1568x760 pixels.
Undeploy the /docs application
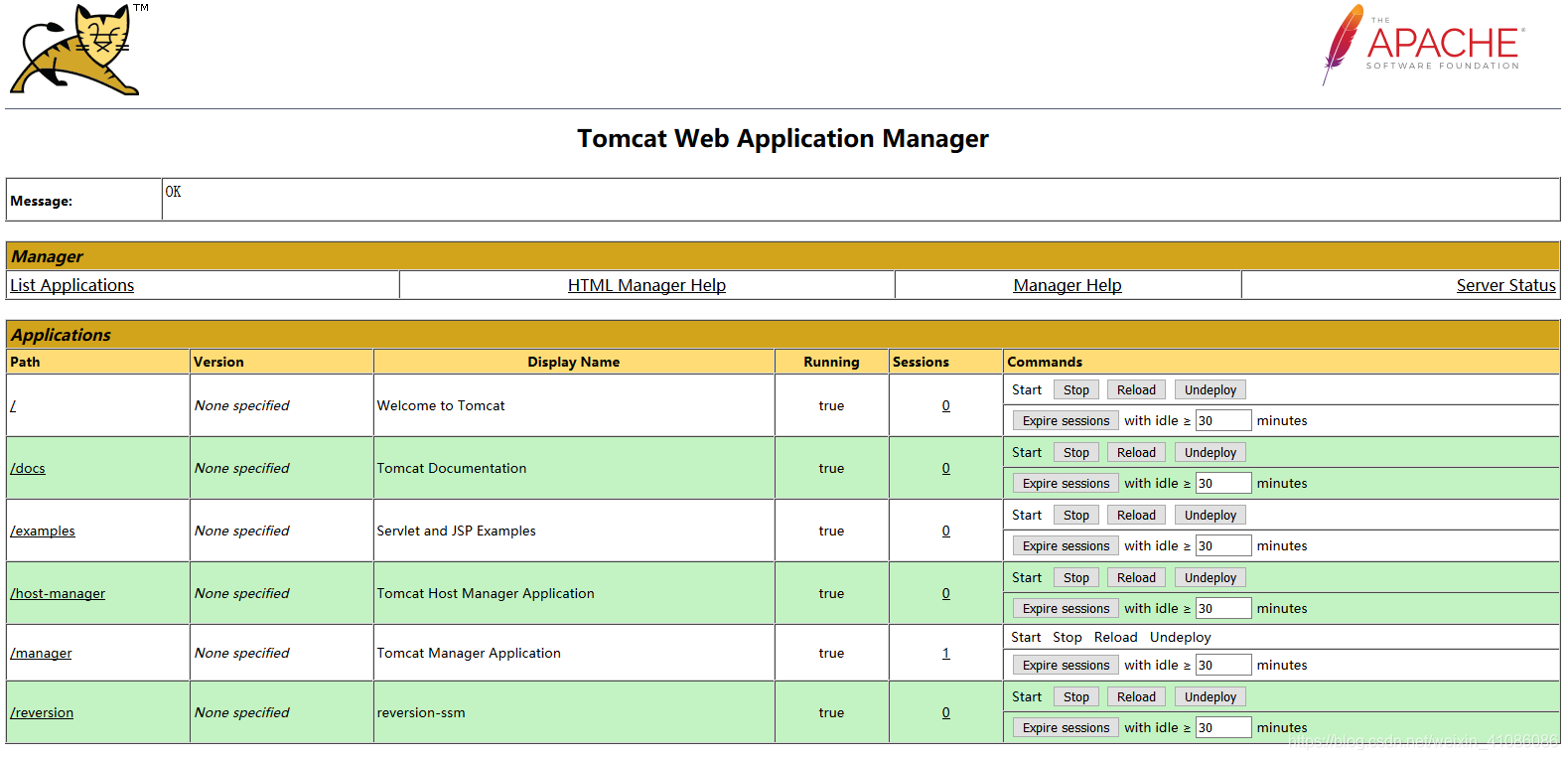tap(1211, 453)
